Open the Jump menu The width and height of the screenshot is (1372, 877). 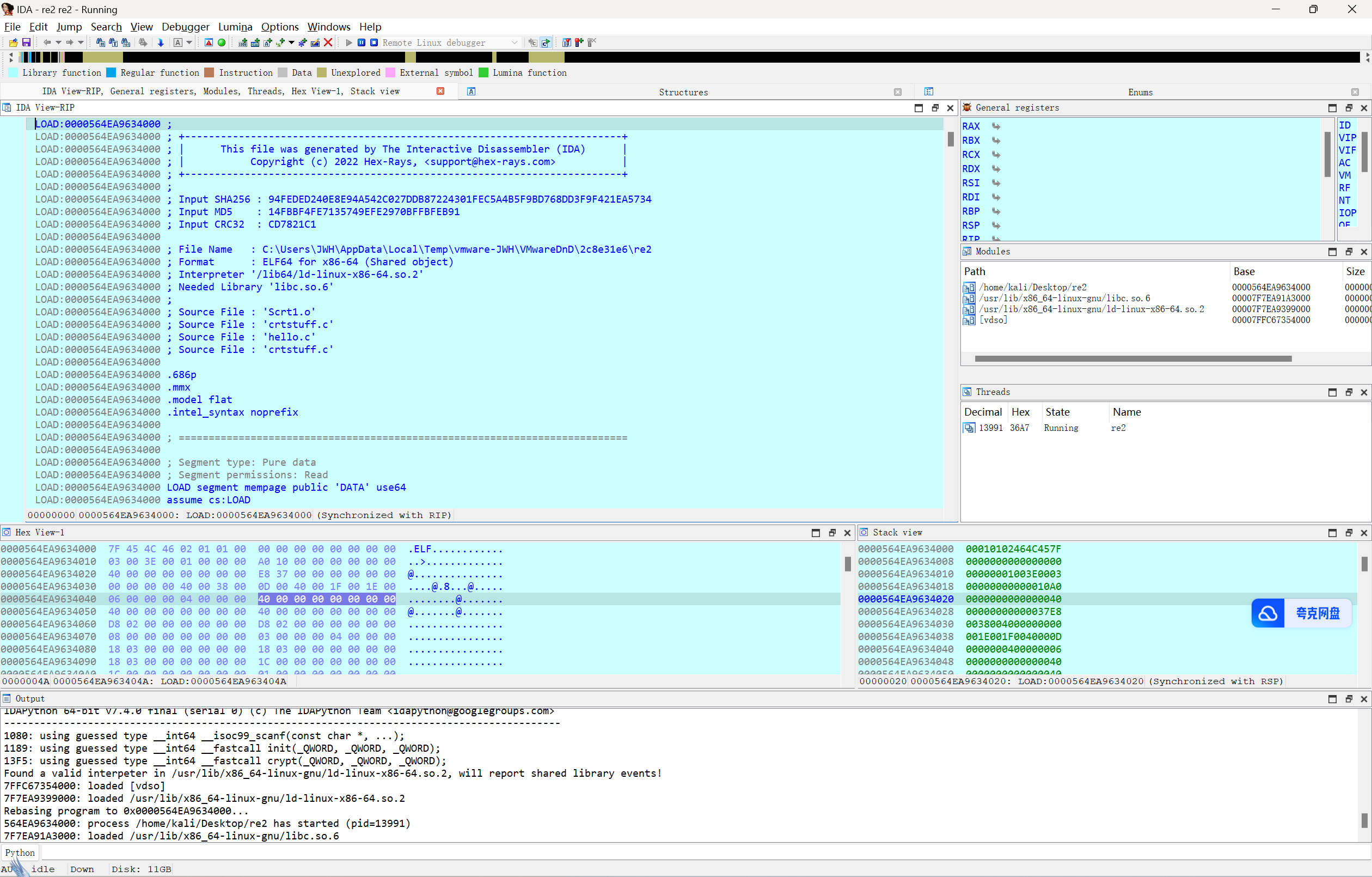[x=69, y=27]
